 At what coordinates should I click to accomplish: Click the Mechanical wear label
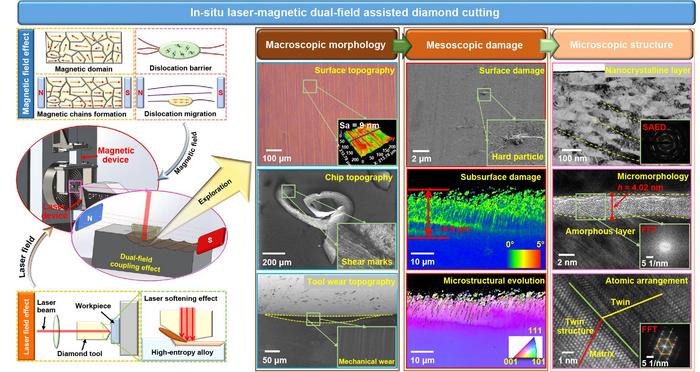(x=367, y=361)
